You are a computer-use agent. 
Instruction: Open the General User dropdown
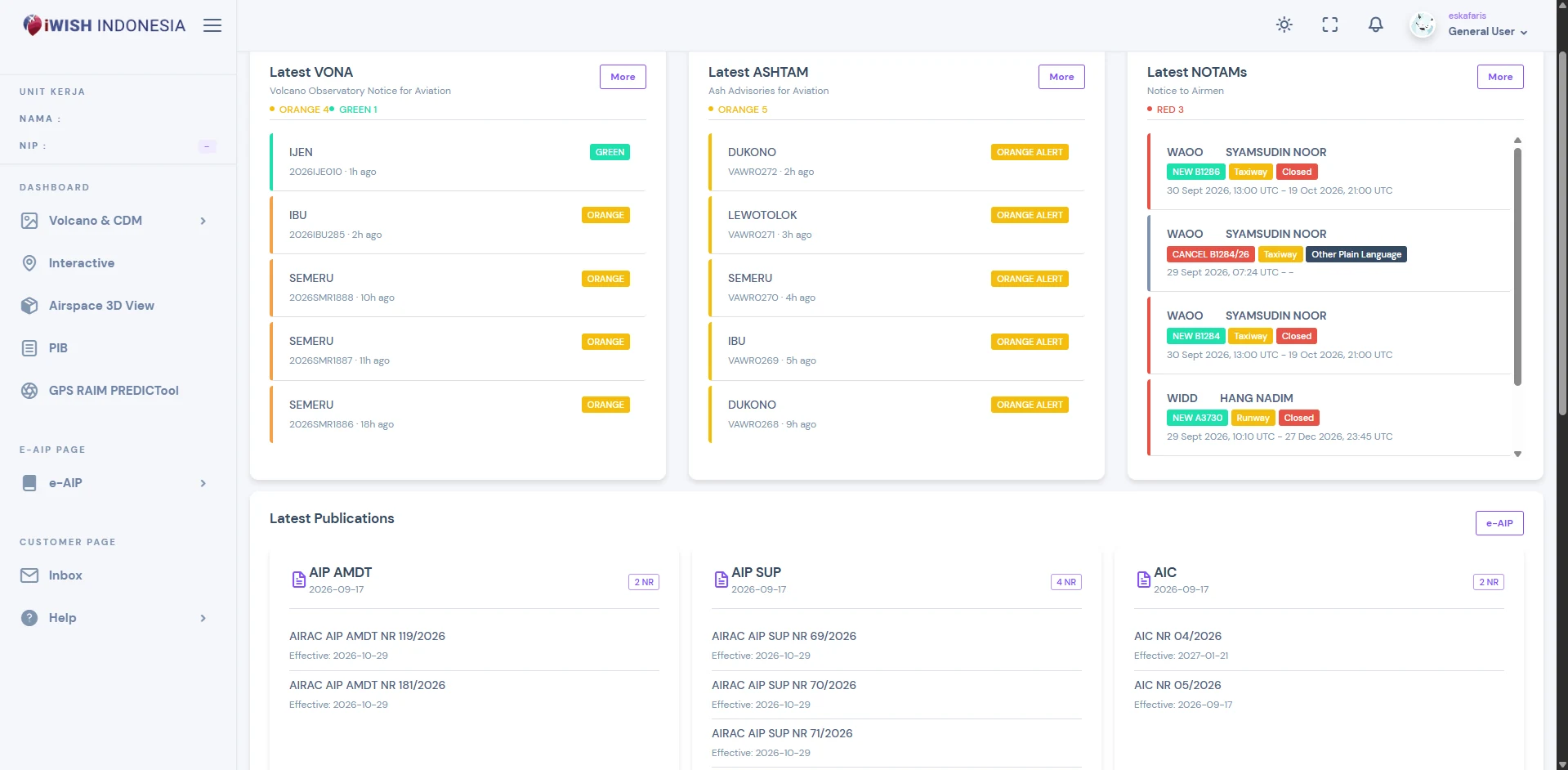pos(1487,31)
